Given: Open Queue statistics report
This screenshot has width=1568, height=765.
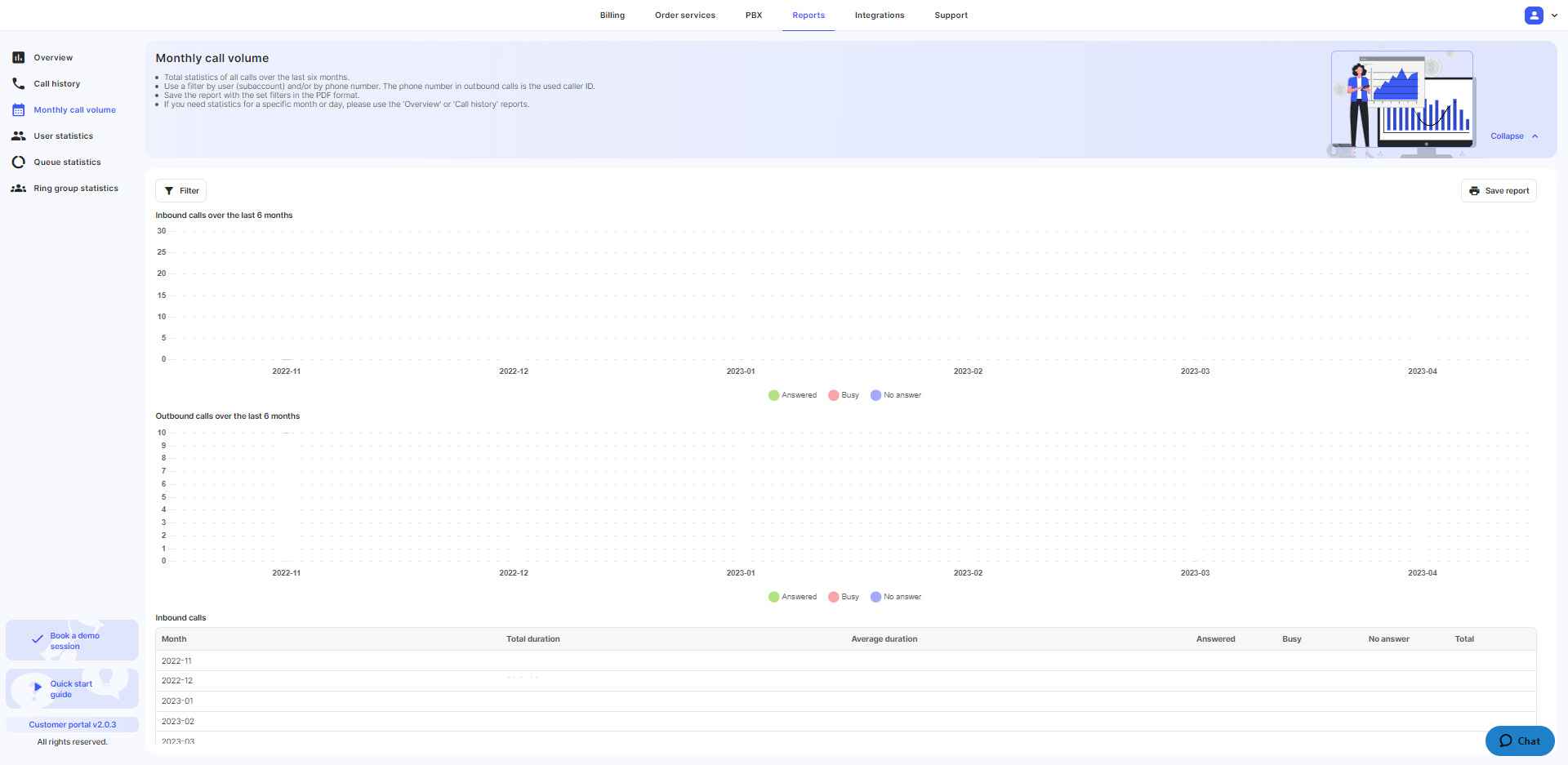Looking at the screenshot, I should [x=68, y=162].
